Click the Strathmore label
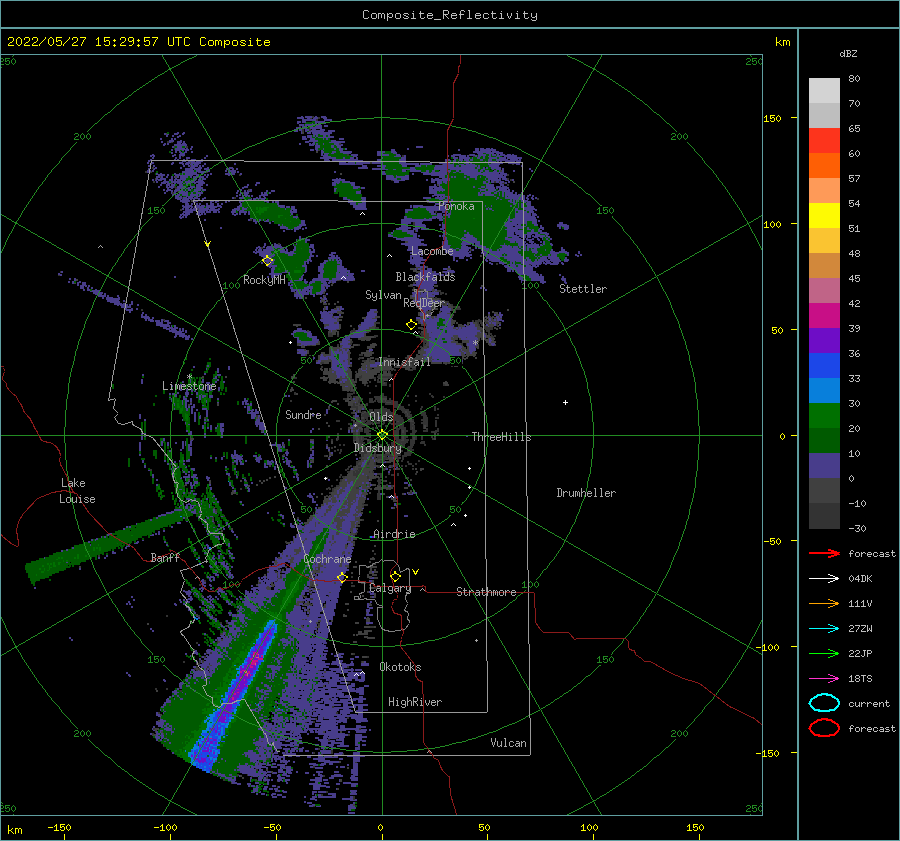 coord(486,592)
